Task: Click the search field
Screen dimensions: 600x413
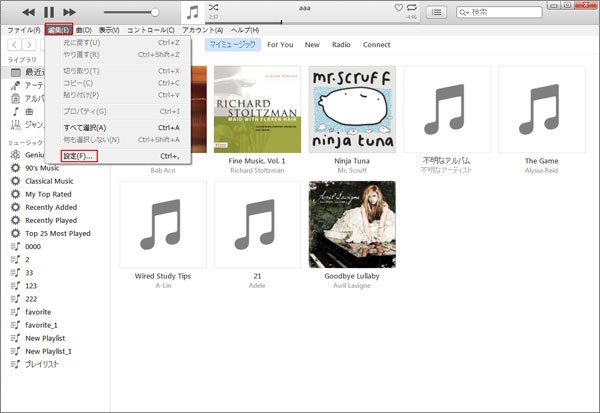Action: point(499,12)
